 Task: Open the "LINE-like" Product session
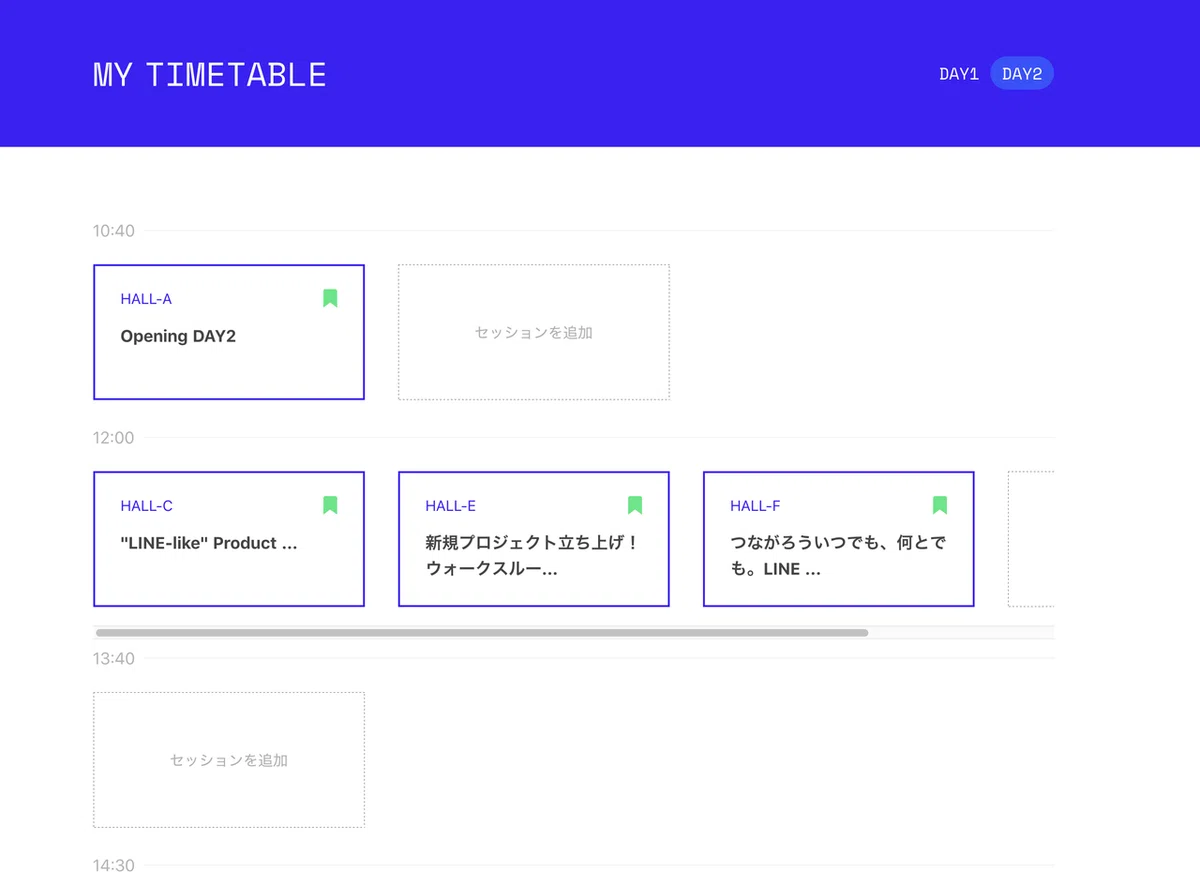tap(229, 539)
